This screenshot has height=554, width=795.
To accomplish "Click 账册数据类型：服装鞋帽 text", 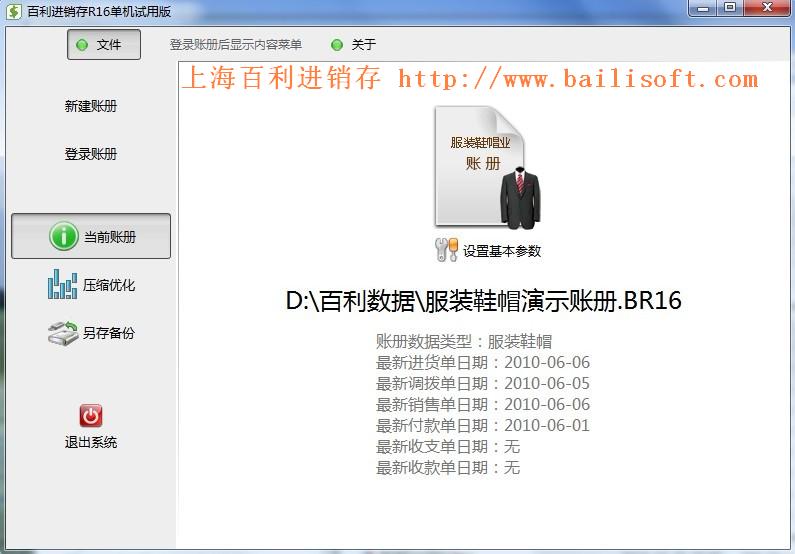I will [464, 342].
